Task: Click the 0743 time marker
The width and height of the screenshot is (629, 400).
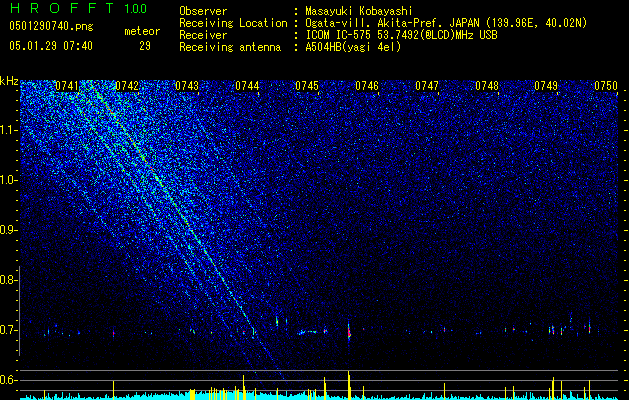Action: [187, 86]
